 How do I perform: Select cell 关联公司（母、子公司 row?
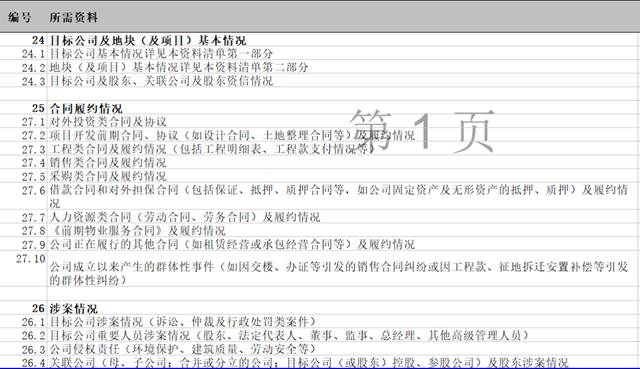coord(309,362)
